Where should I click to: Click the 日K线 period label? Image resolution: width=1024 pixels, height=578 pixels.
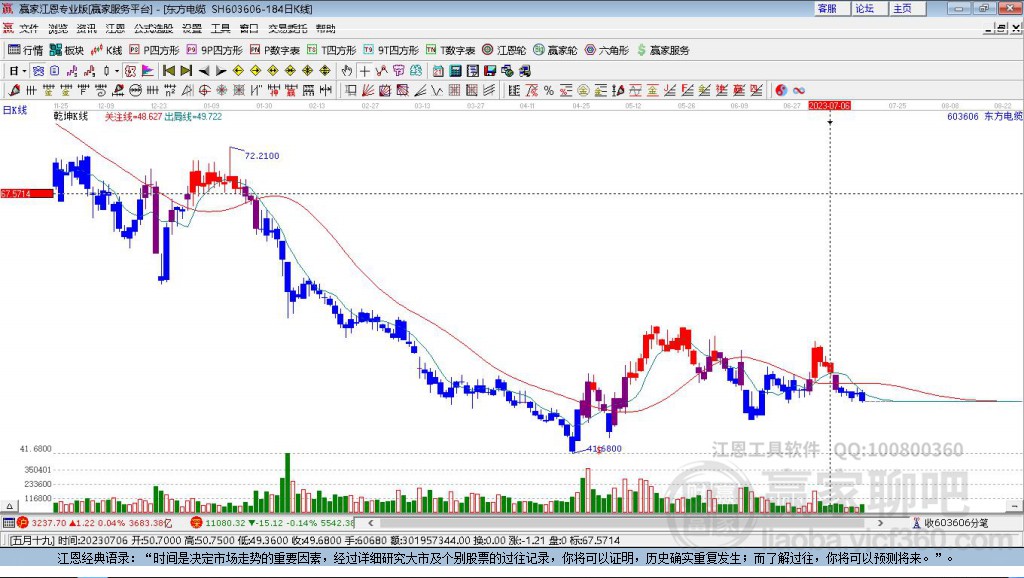pyautogui.click(x=14, y=110)
